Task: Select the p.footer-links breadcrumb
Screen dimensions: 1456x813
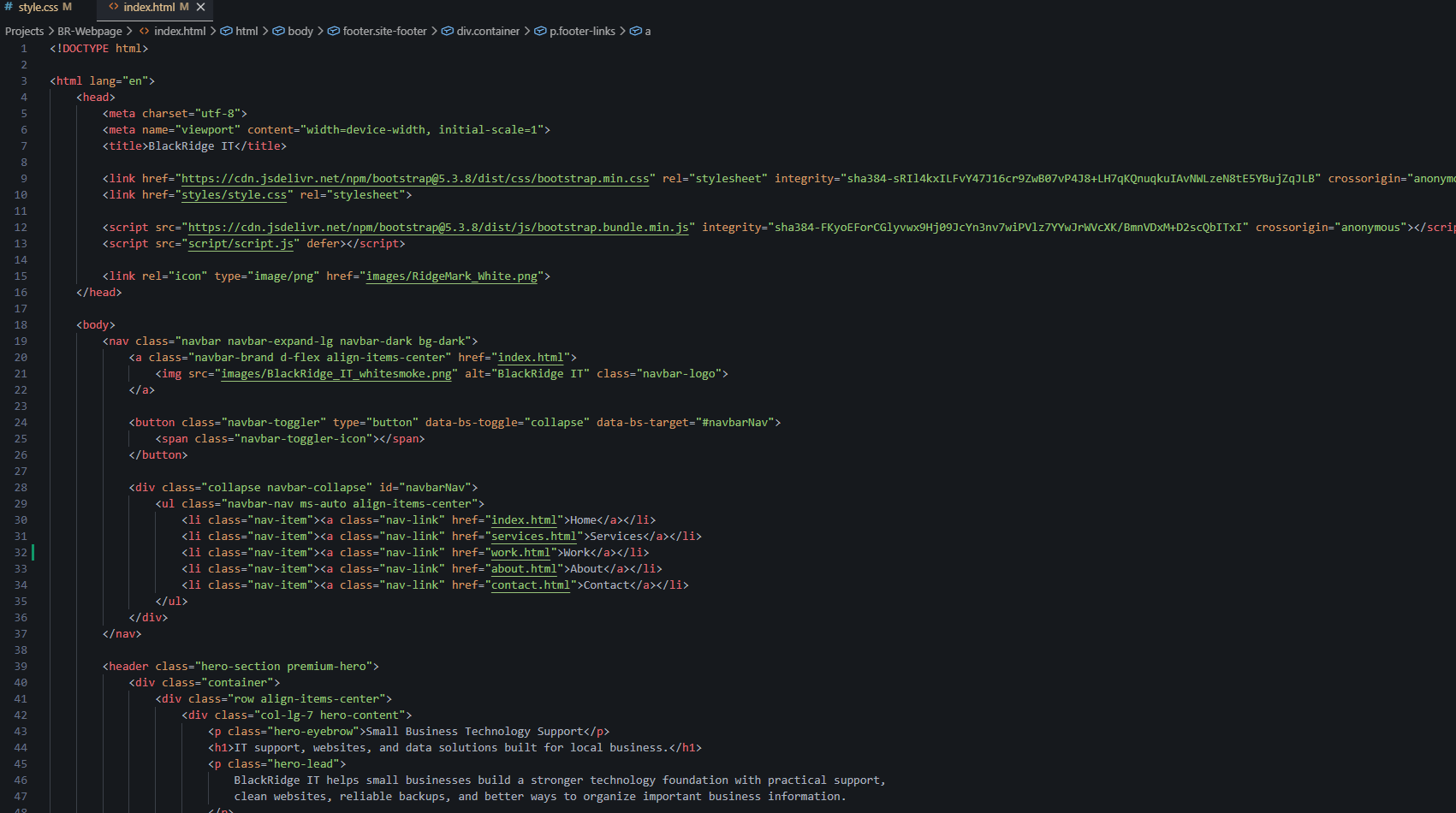Action: [x=582, y=32]
